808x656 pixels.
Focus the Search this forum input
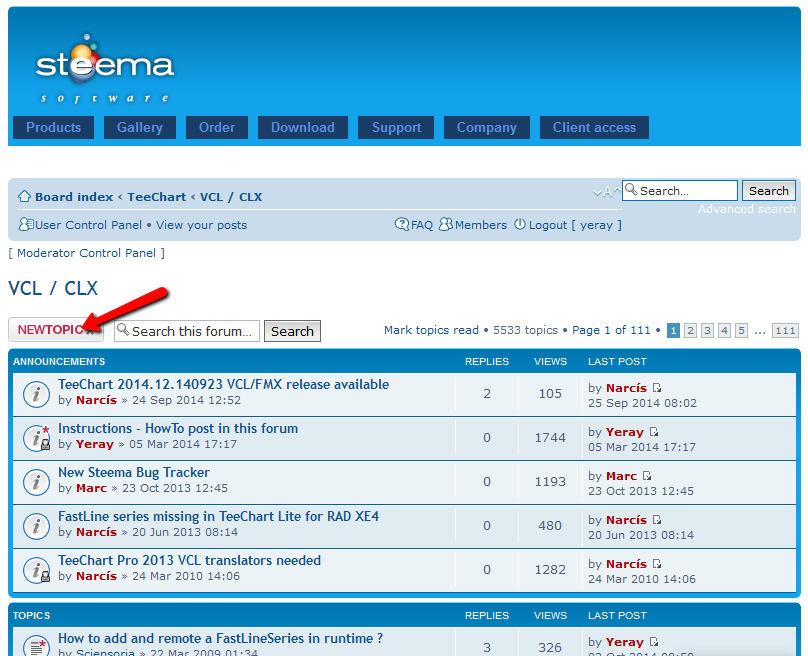187,331
